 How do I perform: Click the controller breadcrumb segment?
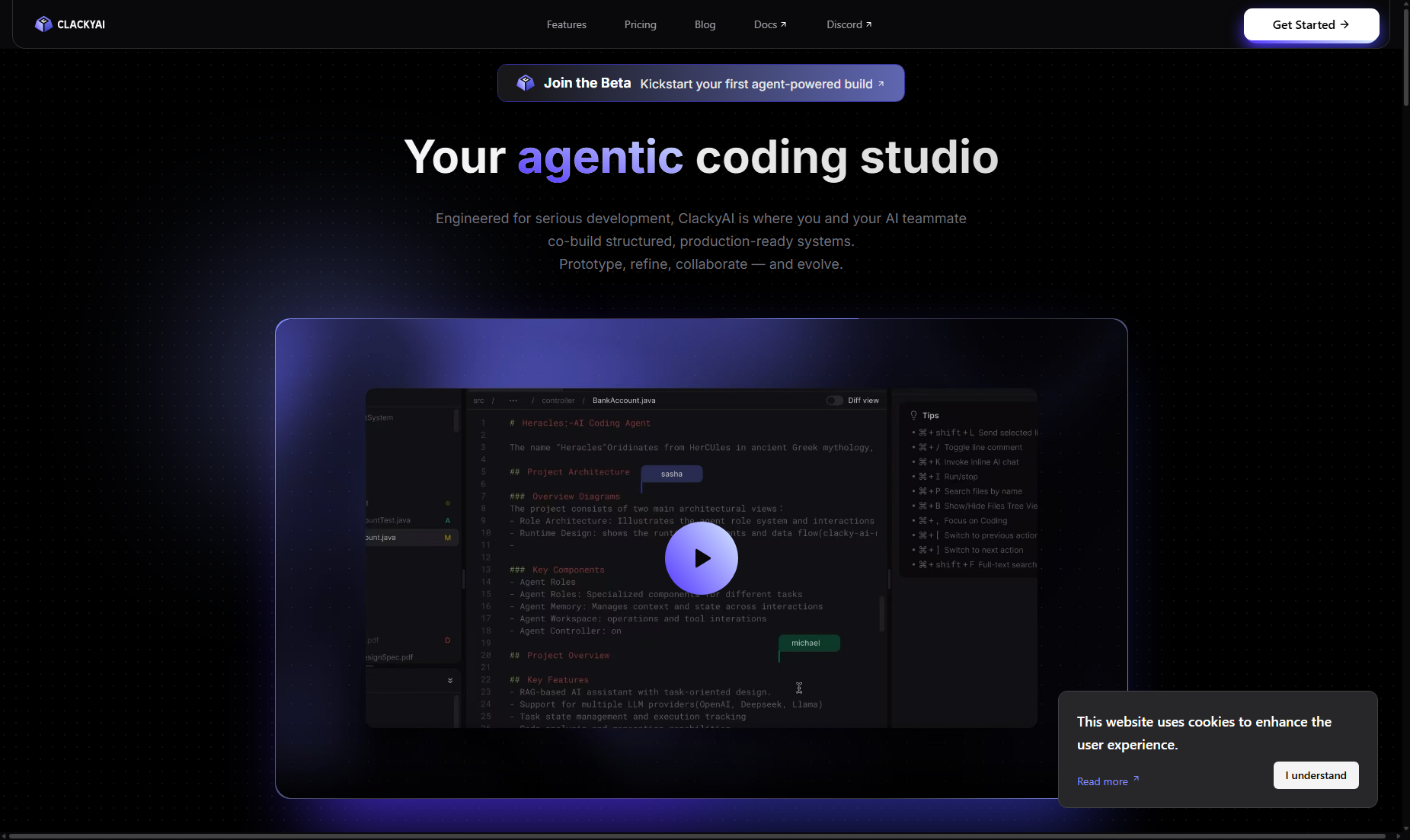coord(558,401)
